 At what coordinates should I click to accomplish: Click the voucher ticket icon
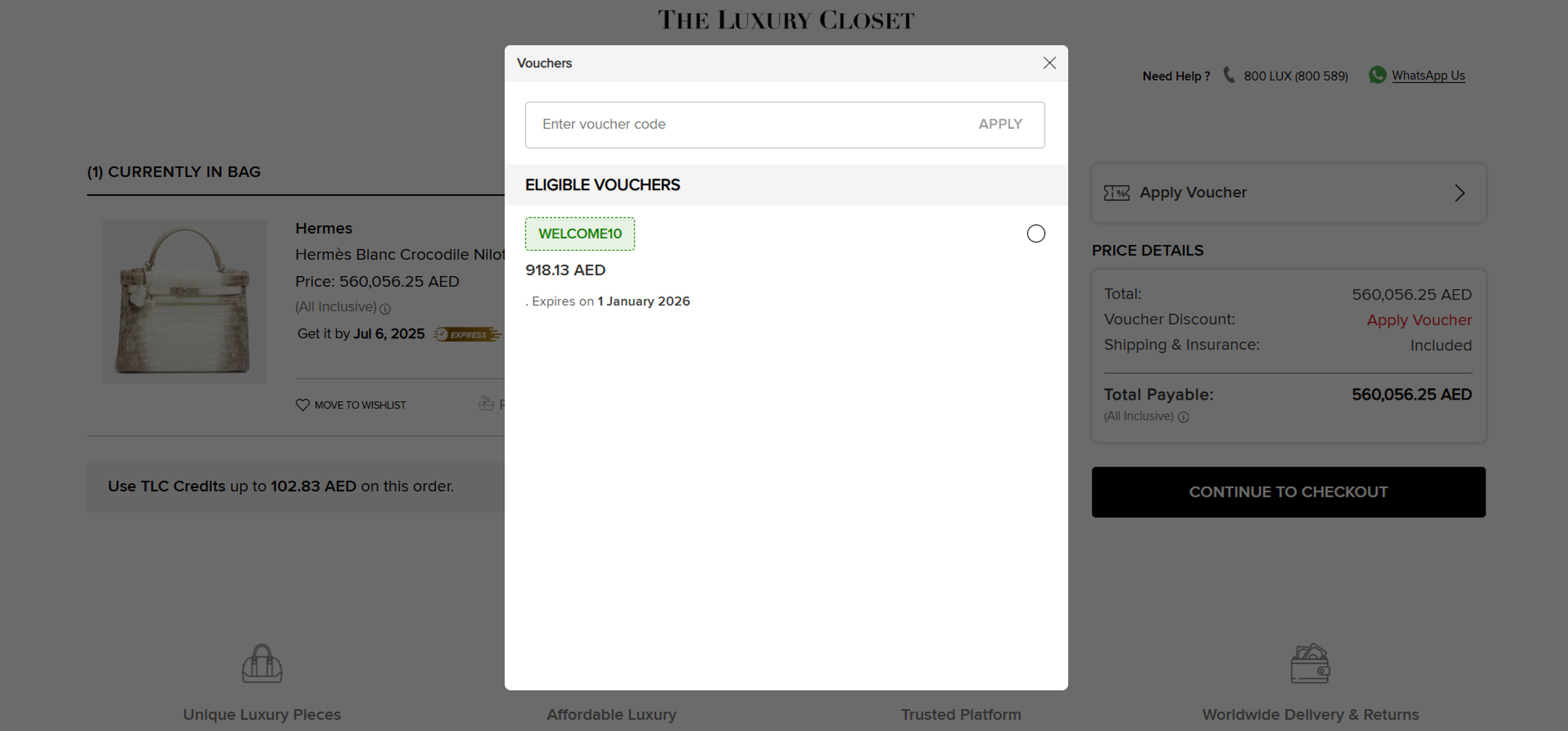click(x=1116, y=193)
